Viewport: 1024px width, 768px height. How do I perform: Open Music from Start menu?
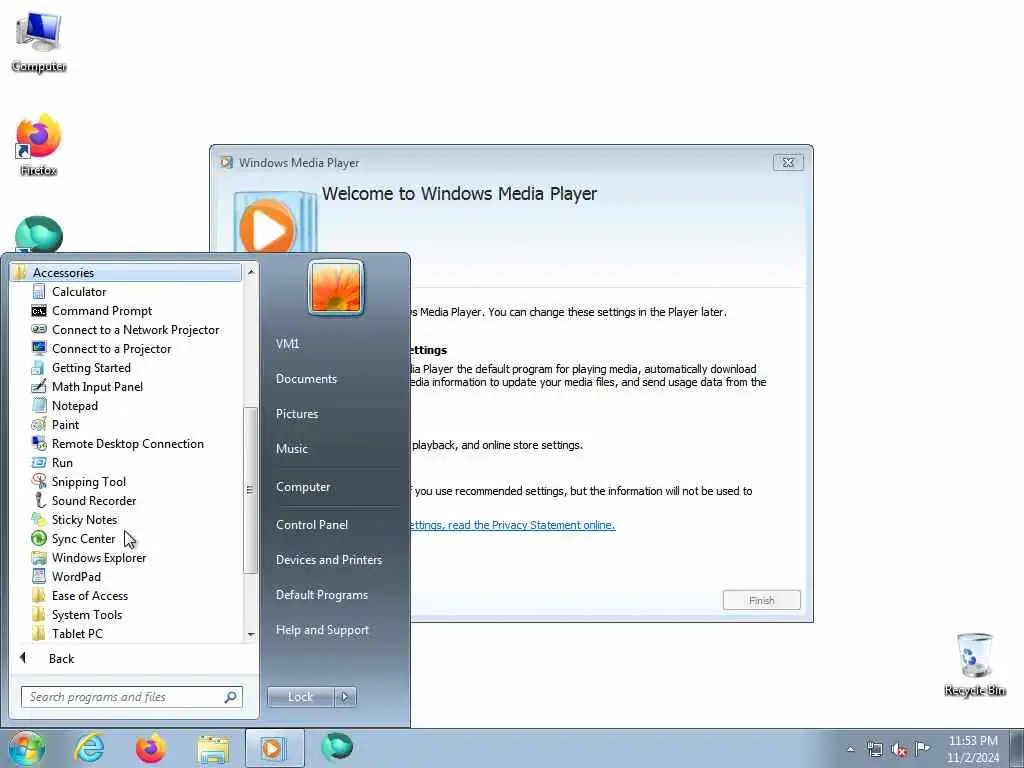pyautogui.click(x=291, y=449)
